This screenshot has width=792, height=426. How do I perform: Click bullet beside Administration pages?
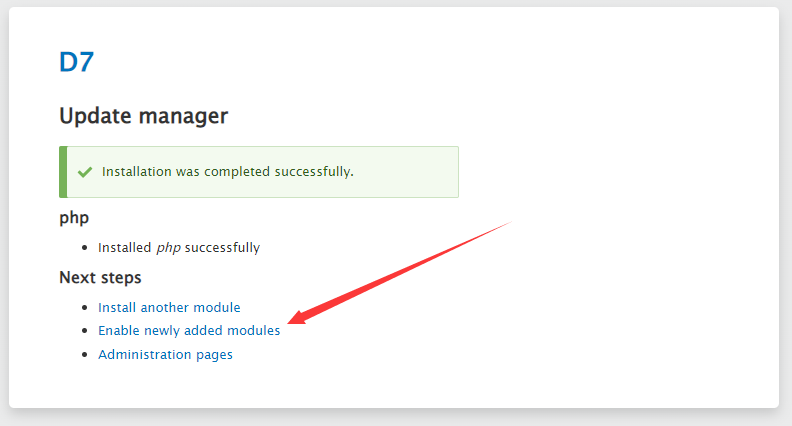(x=85, y=354)
